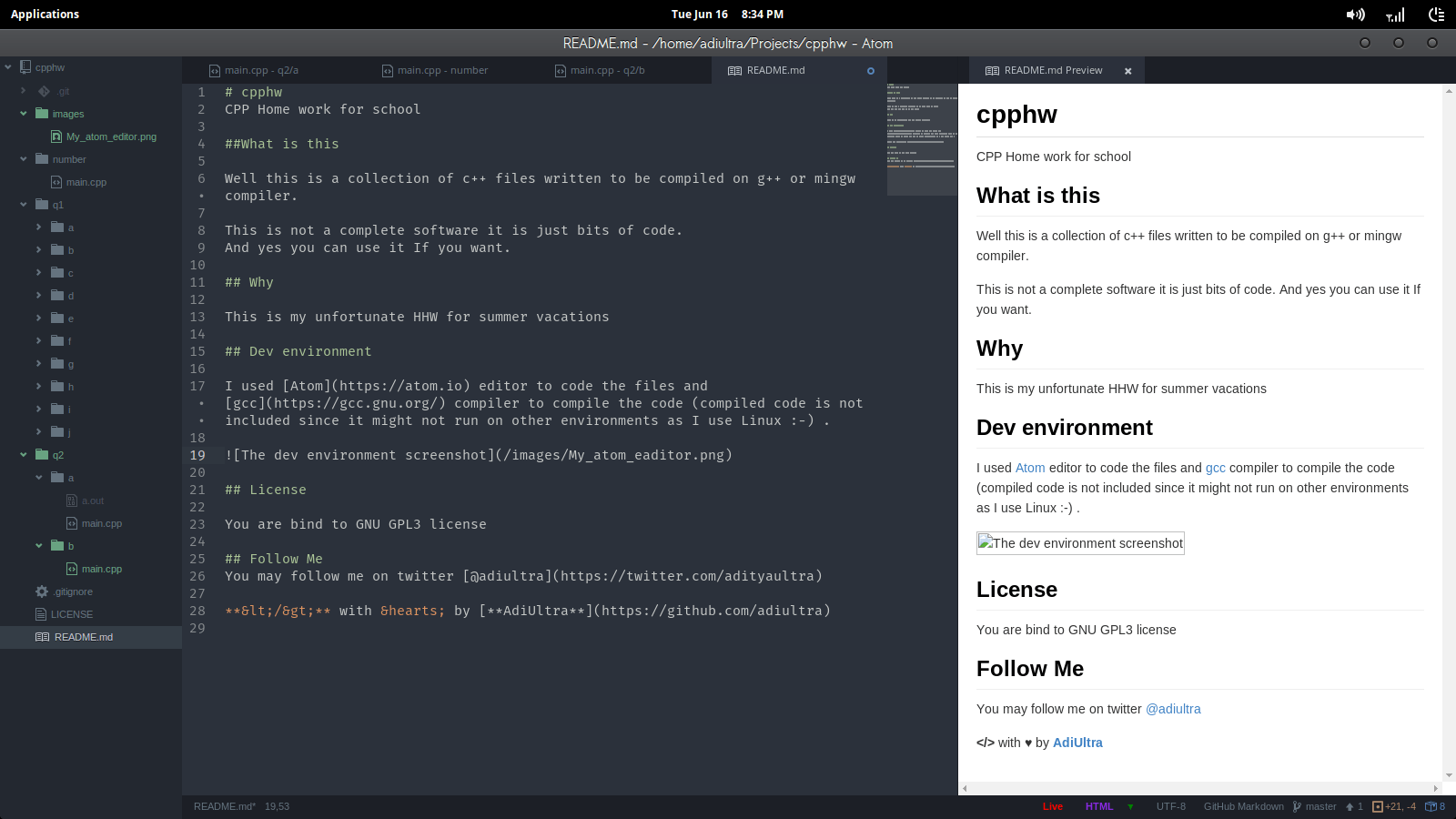Click the master branch name in status bar
Screen dimensions: 1456x819
(1320, 806)
